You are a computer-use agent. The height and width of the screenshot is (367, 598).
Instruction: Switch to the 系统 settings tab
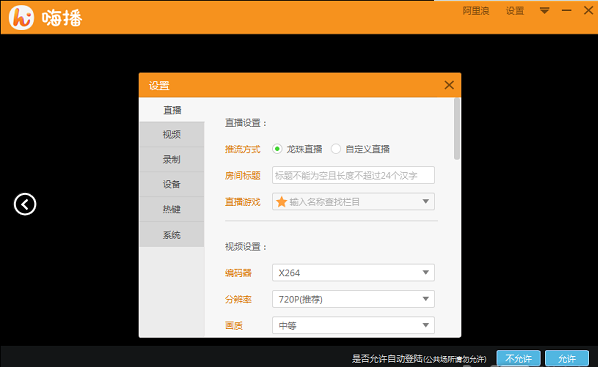(x=172, y=235)
